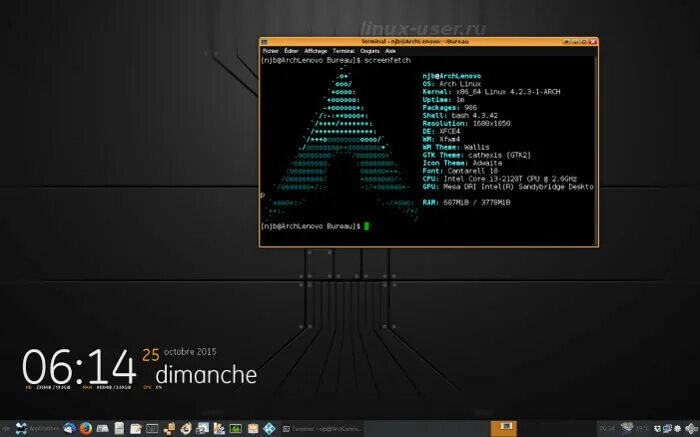Click the desktop clock widget 06:14
700x437 pixels.
[x=79, y=367]
